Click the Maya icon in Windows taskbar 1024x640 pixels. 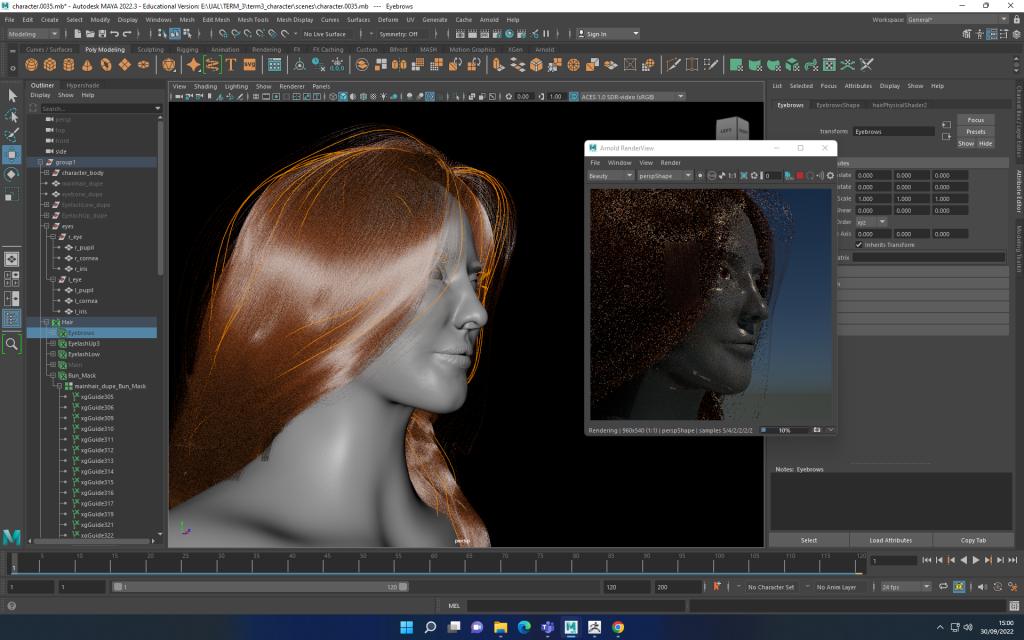tap(571, 627)
